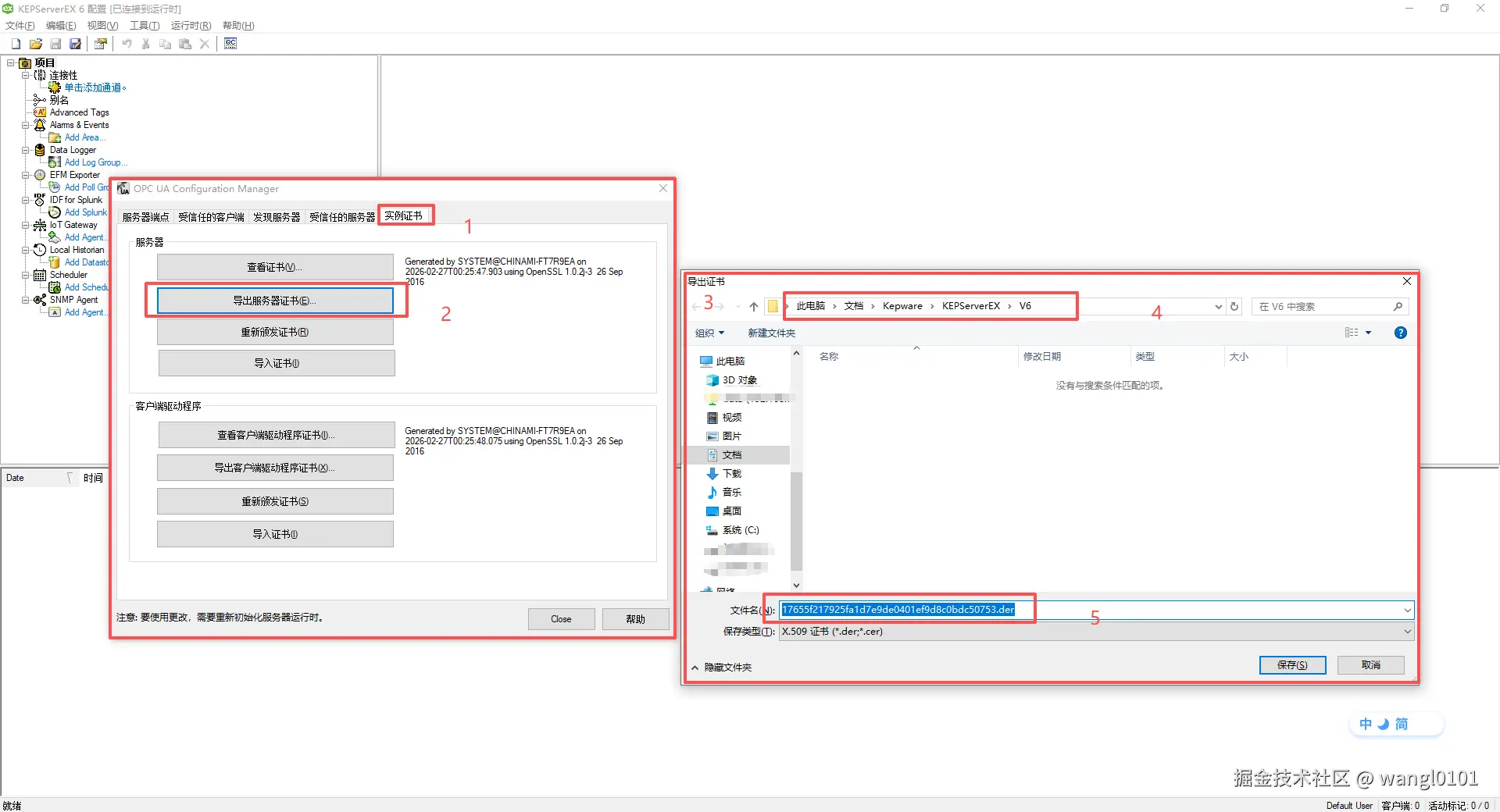Launch the Quick Client (QC) toolbar icon
The image size is (1500, 812).
click(x=230, y=44)
